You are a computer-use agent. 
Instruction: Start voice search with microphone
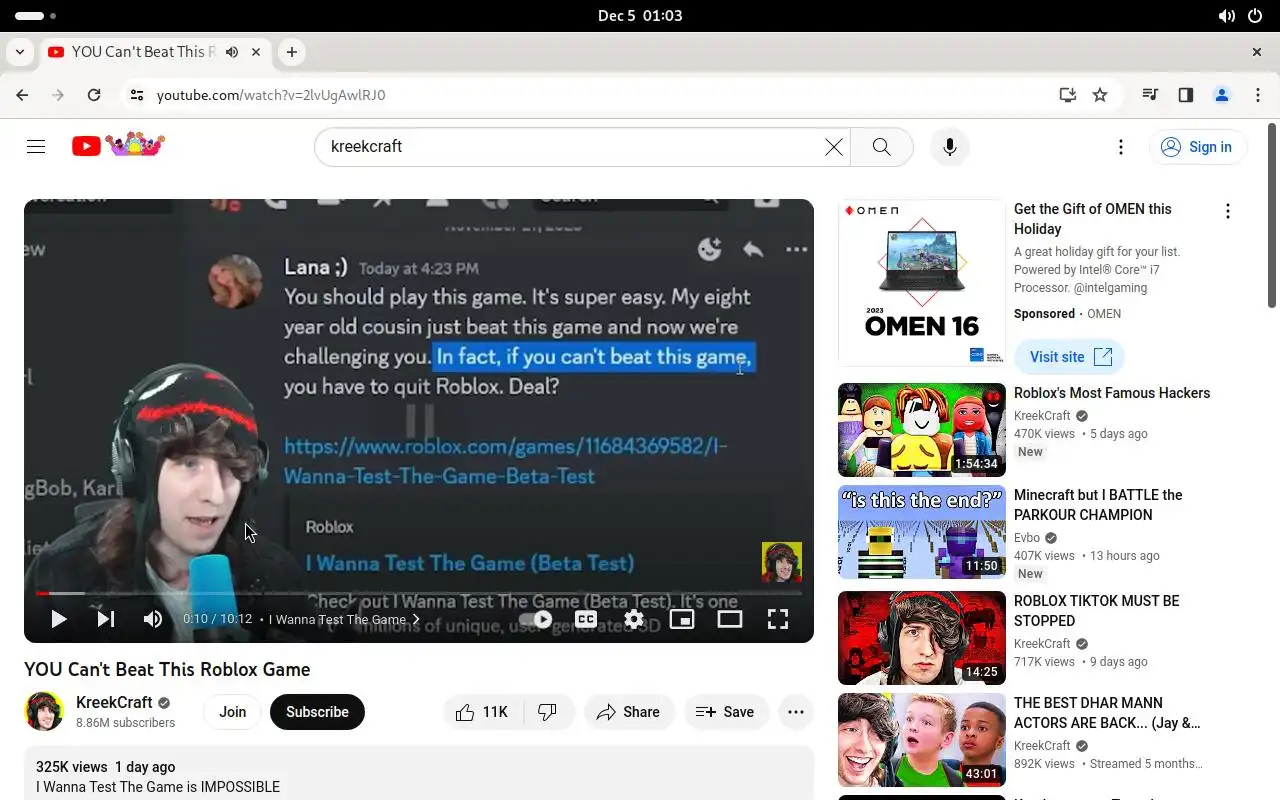[x=949, y=147]
